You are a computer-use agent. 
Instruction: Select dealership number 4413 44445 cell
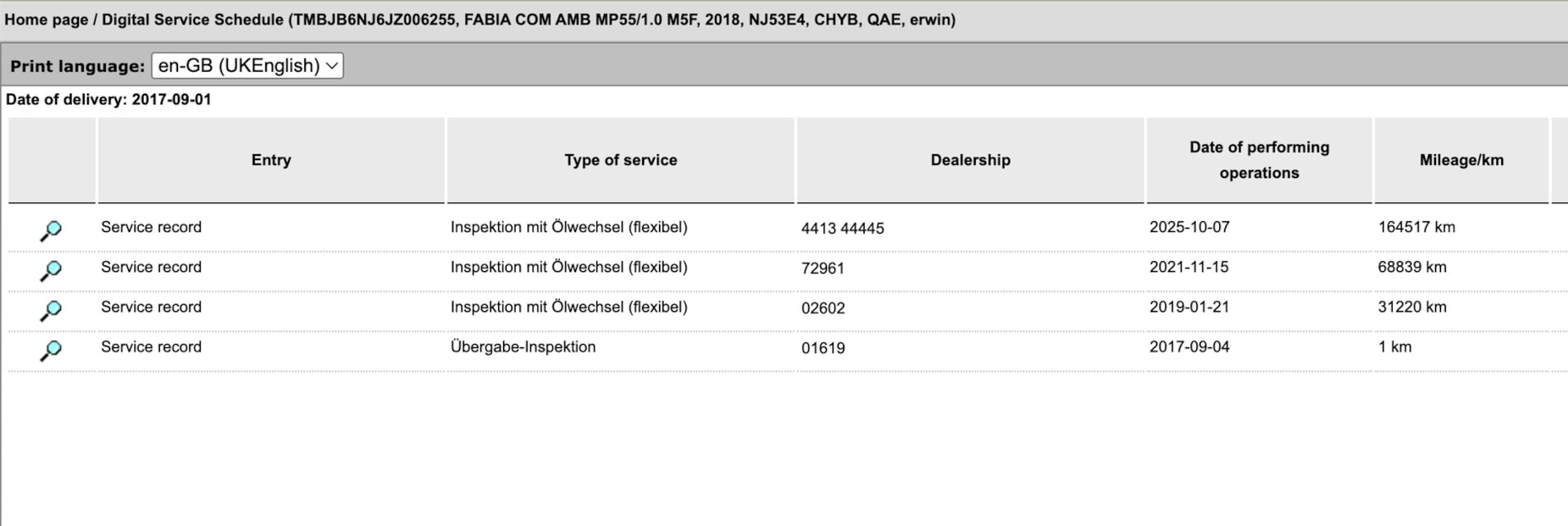[843, 228]
